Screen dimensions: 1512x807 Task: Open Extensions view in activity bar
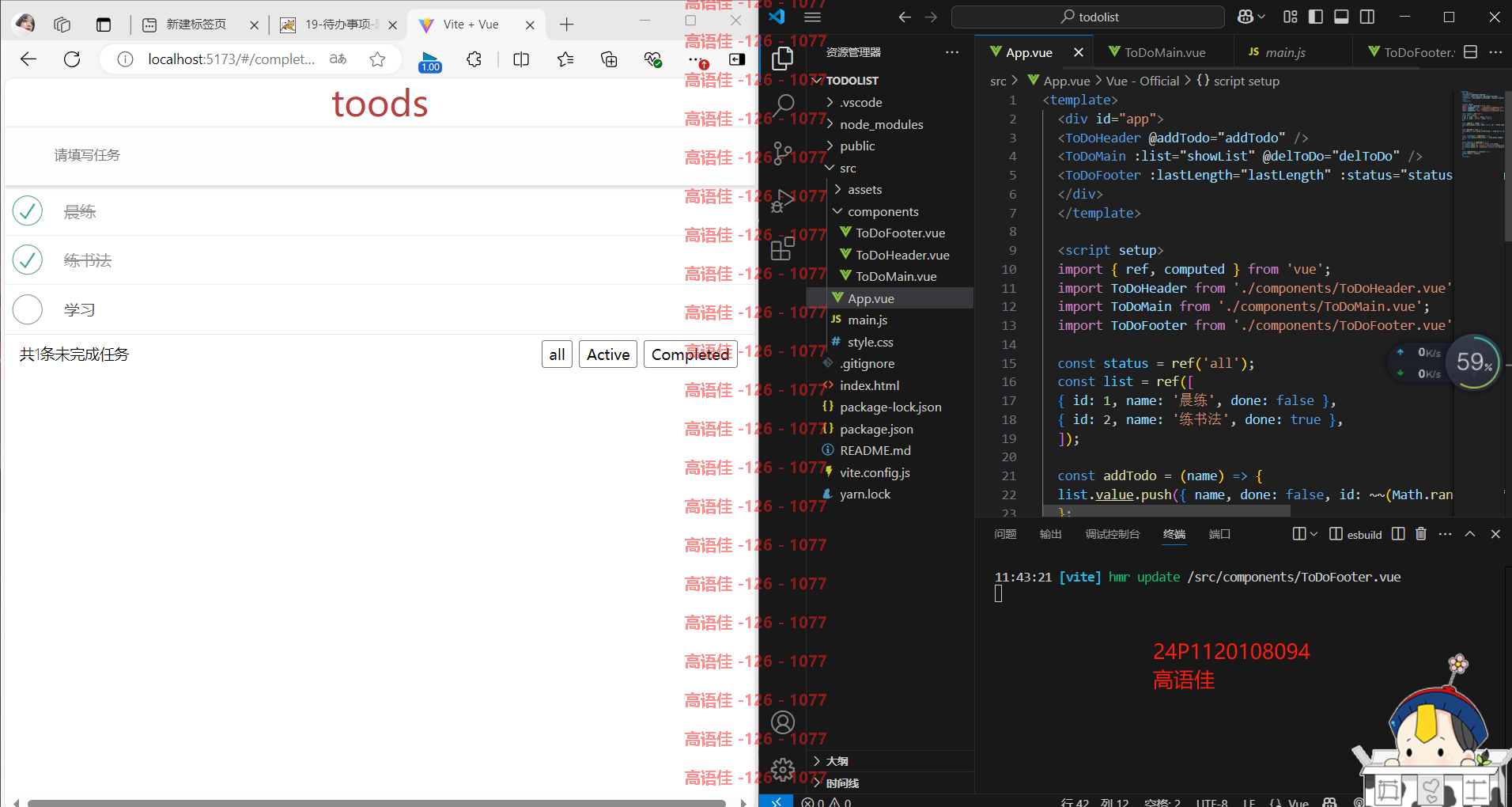pyautogui.click(x=782, y=248)
